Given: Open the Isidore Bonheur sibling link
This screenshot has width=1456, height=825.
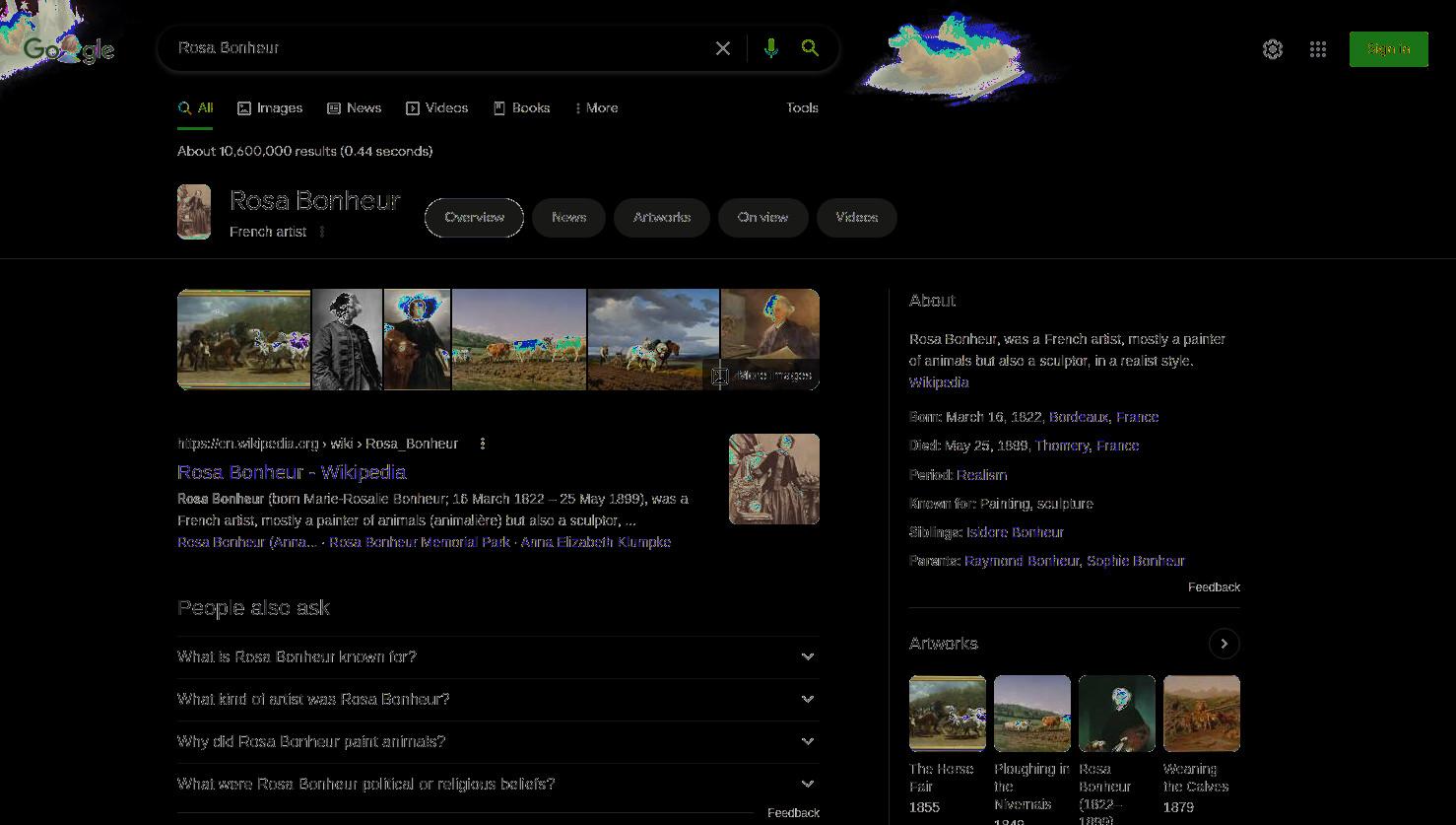Looking at the screenshot, I should [x=1015, y=532].
